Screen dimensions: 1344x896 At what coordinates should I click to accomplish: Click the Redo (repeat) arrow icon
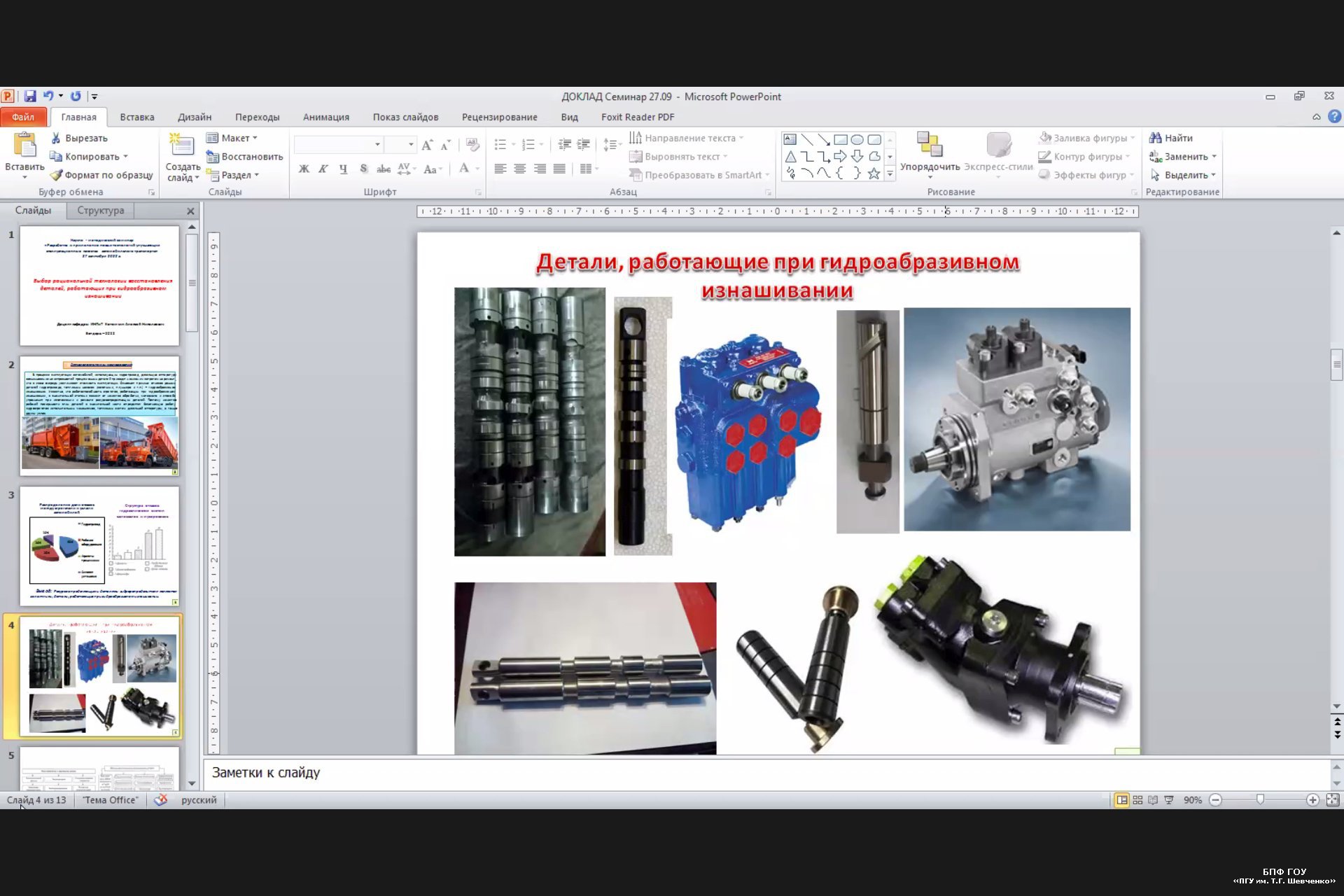point(76,97)
